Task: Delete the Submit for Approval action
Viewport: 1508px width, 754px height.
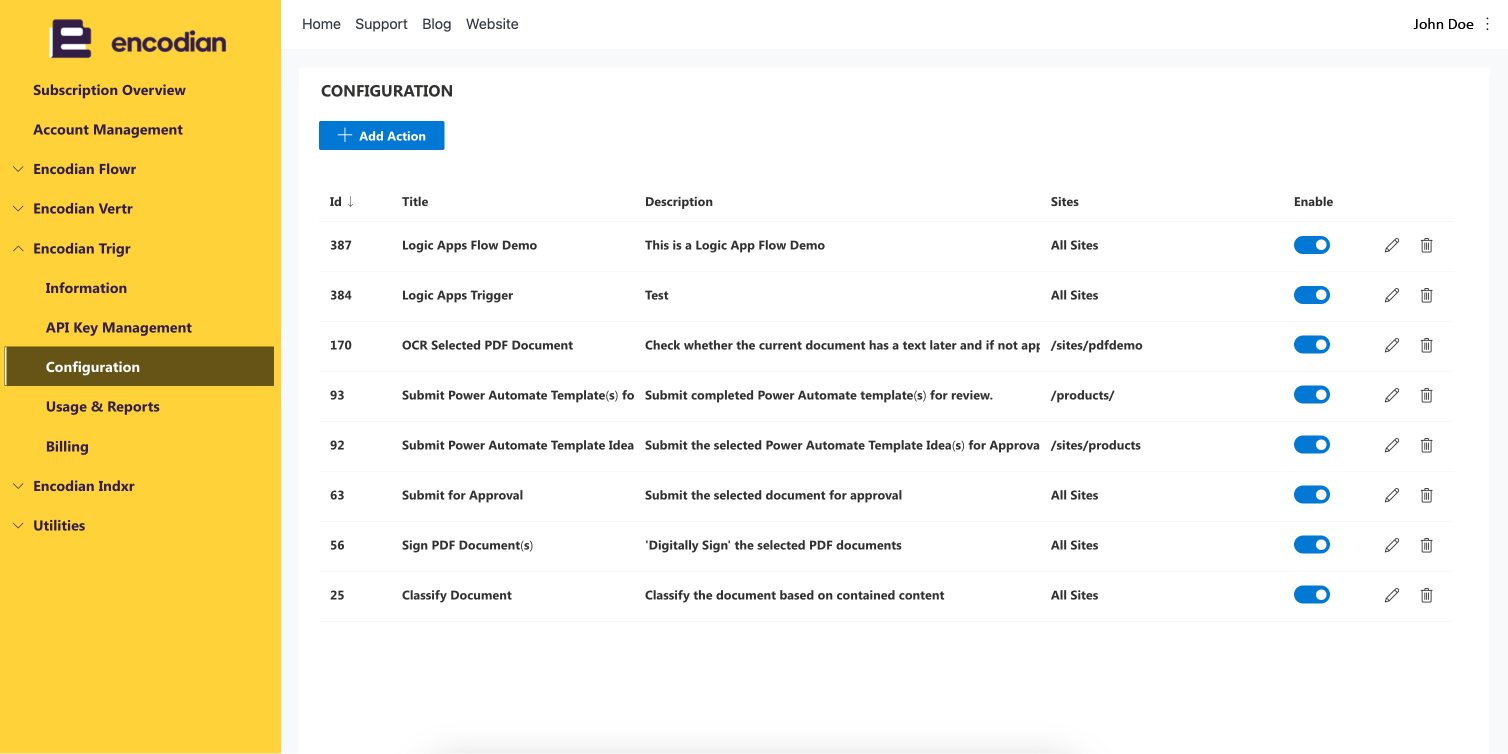Action: point(1427,495)
